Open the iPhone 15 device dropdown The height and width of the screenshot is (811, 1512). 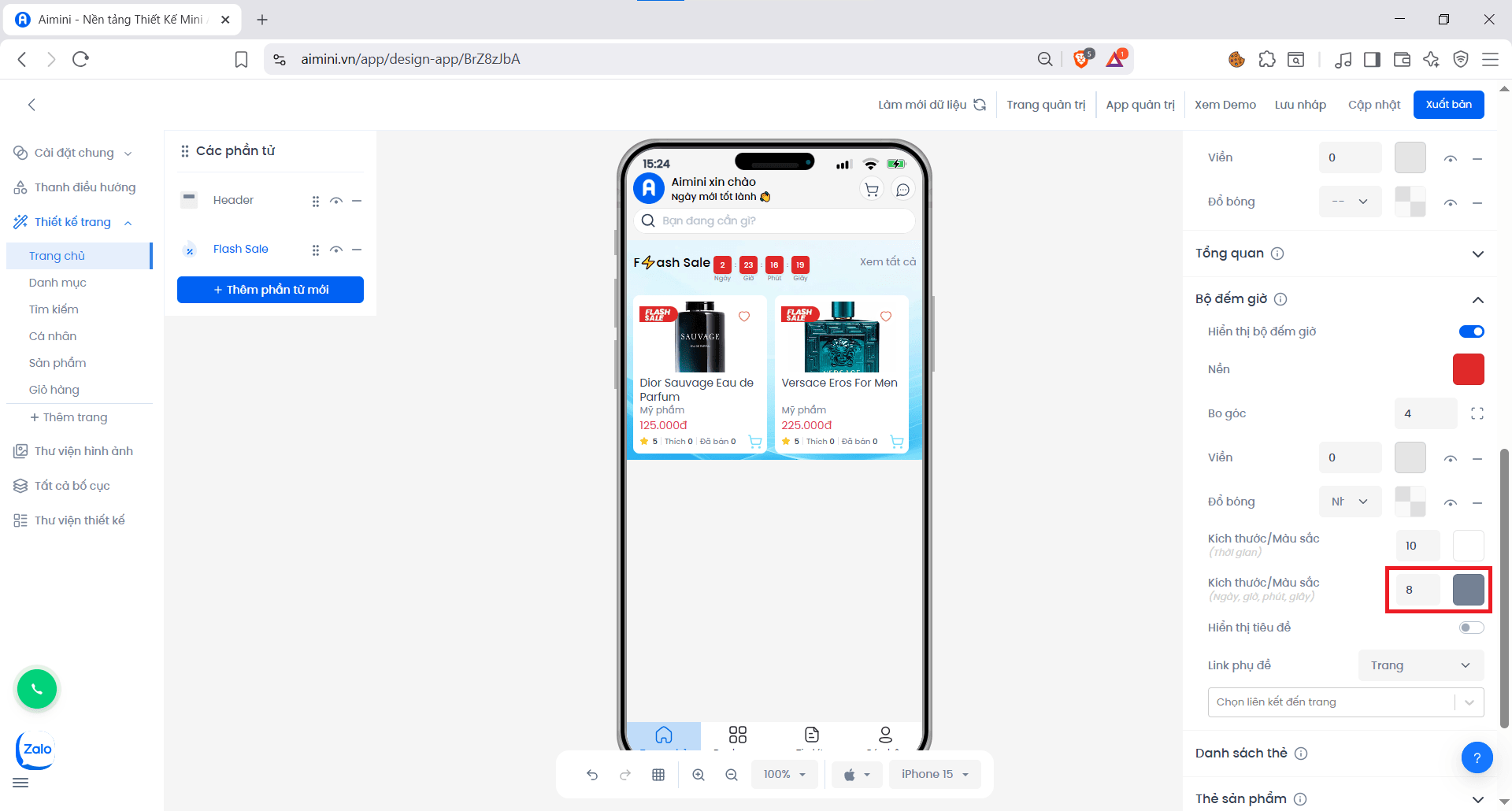935,775
